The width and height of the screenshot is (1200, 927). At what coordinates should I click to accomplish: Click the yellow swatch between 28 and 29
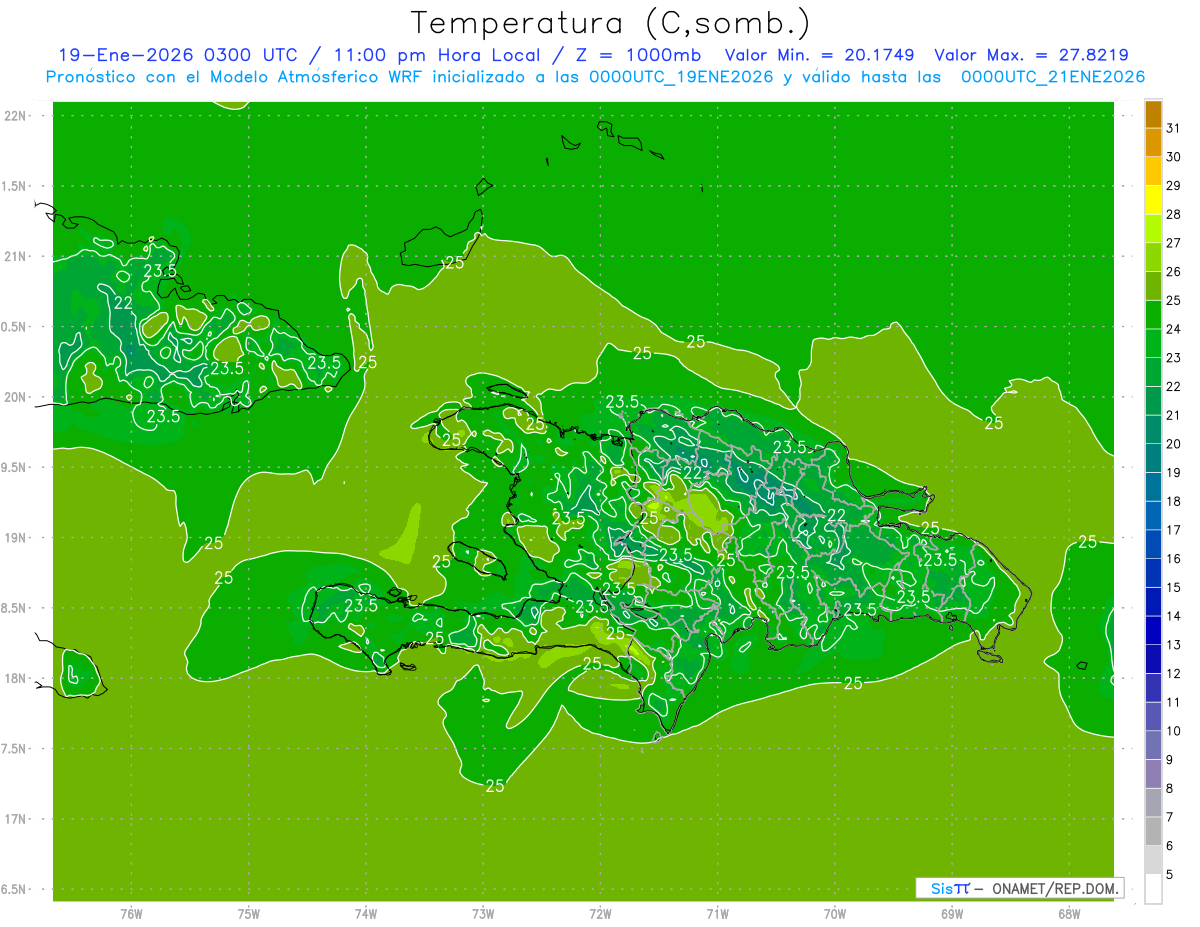click(x=1153, y=200)
